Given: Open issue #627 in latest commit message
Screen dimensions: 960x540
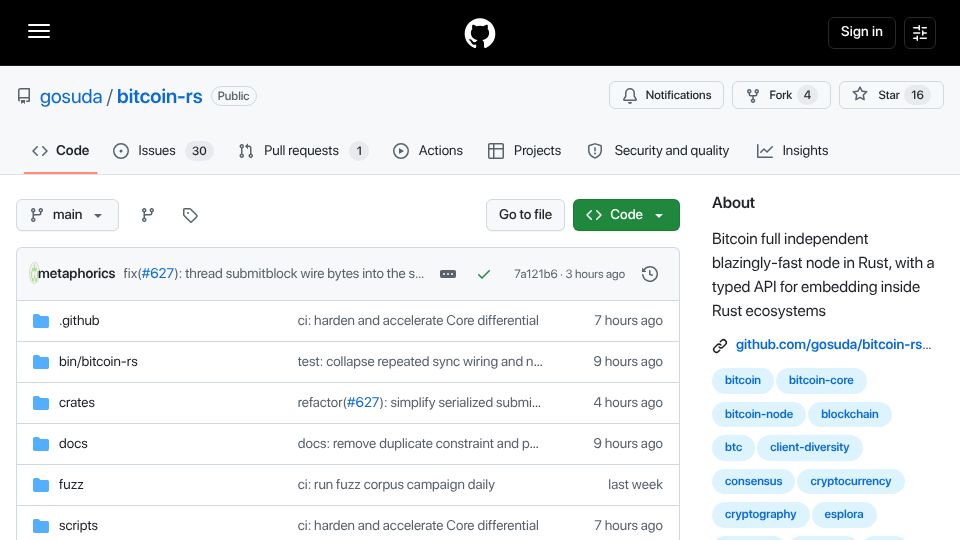Looking at the screenshot, I should [158, 274].
